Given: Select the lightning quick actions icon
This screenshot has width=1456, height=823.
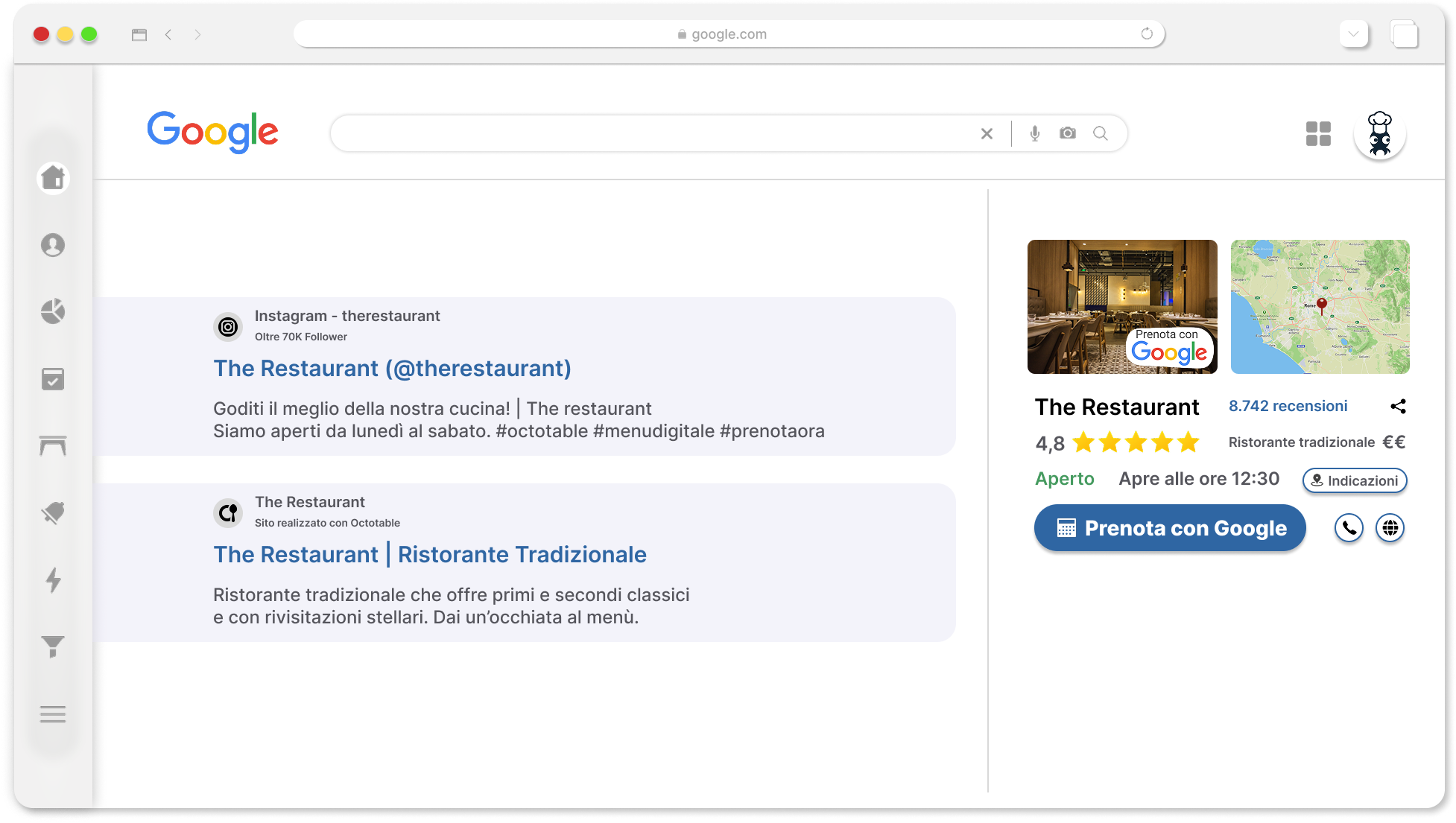Looking at the screenshot, I should point(53,581).
